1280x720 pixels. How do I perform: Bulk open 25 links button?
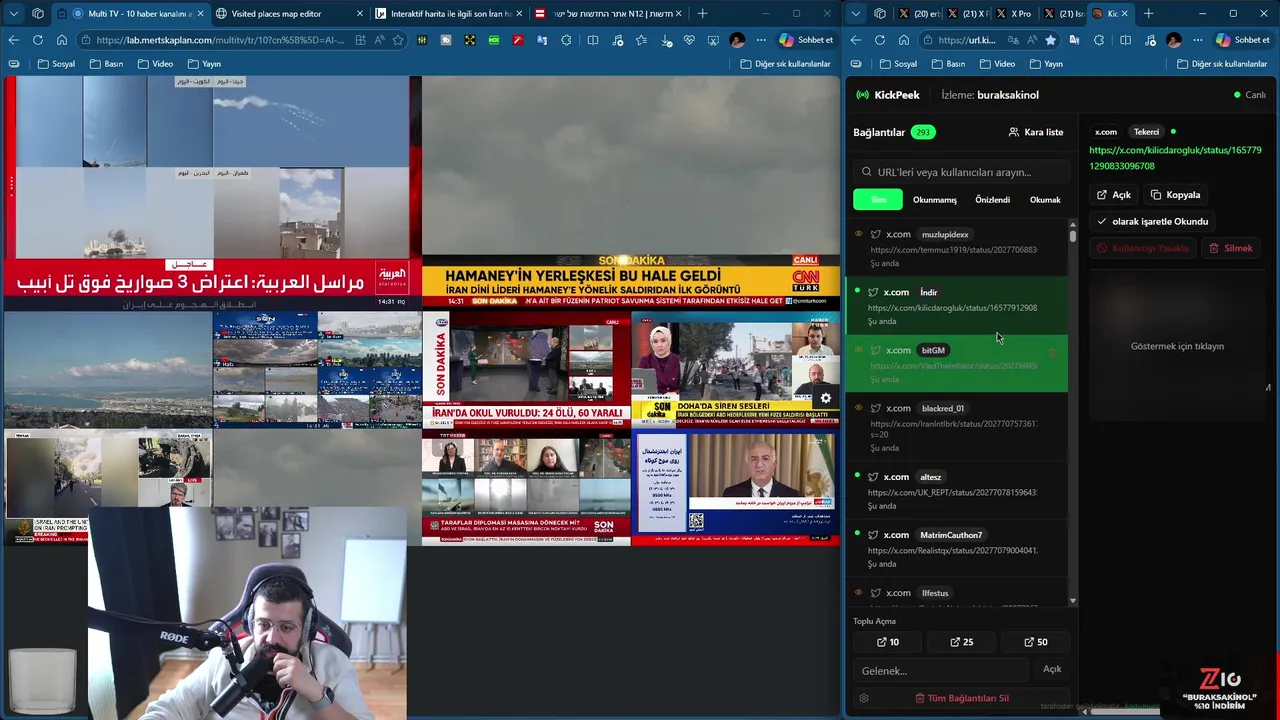961,642
